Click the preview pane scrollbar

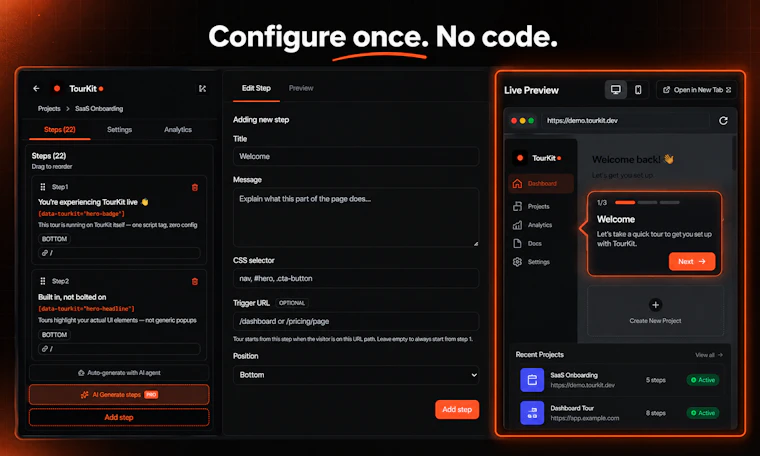tap(734, 153)
